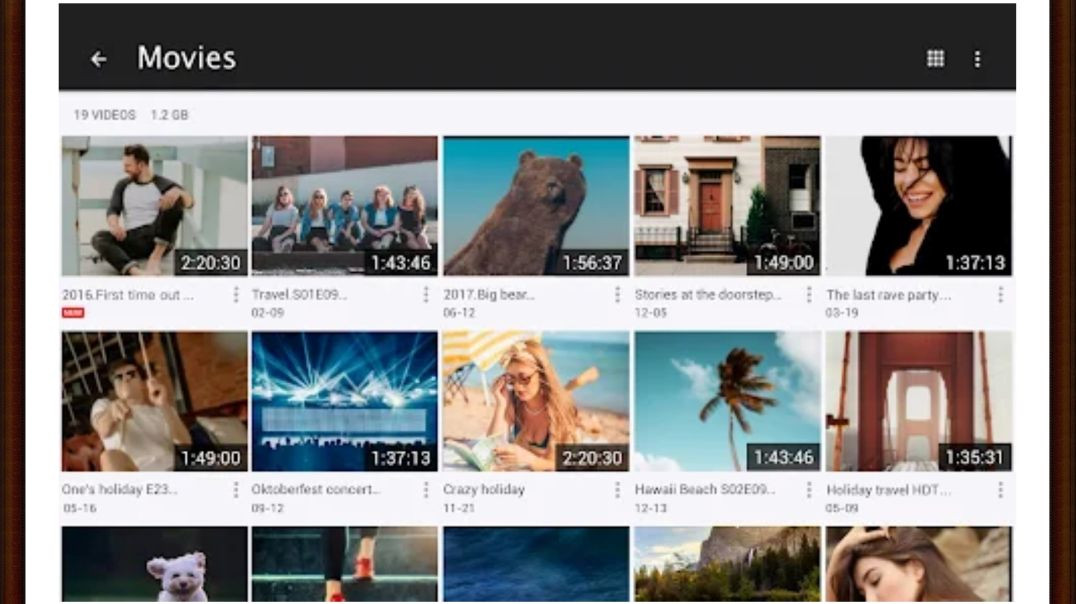Image resolution: width=1076 pixels, height=604 pixels.
Task: Expand the Crazy holiday options menu
Action: (x=617, y=490)
